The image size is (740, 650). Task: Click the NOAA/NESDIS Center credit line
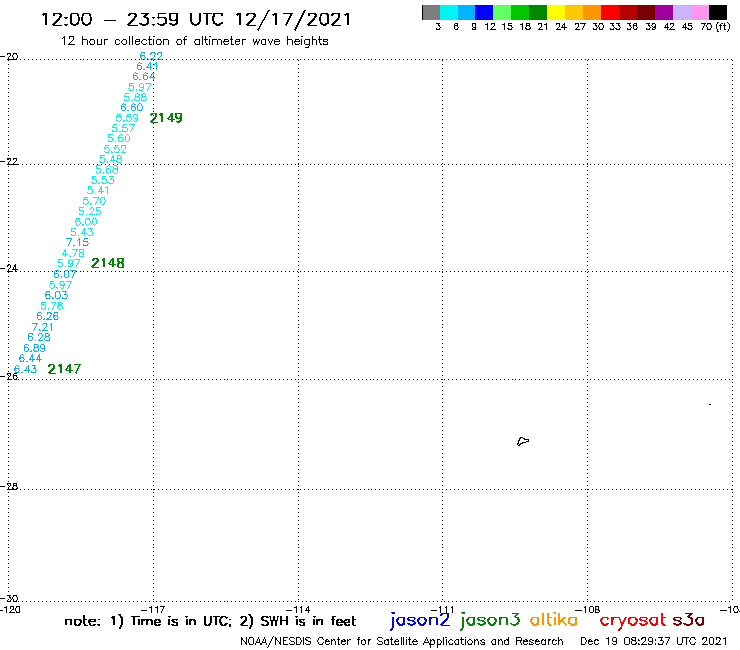402,642
